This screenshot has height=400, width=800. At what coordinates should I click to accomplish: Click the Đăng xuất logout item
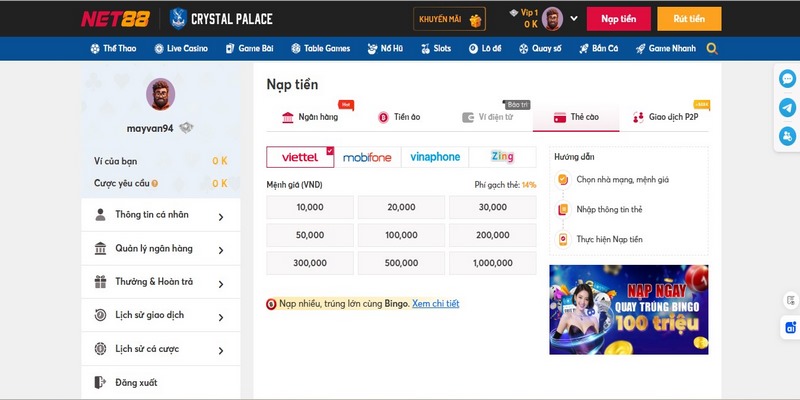point(161,382)
